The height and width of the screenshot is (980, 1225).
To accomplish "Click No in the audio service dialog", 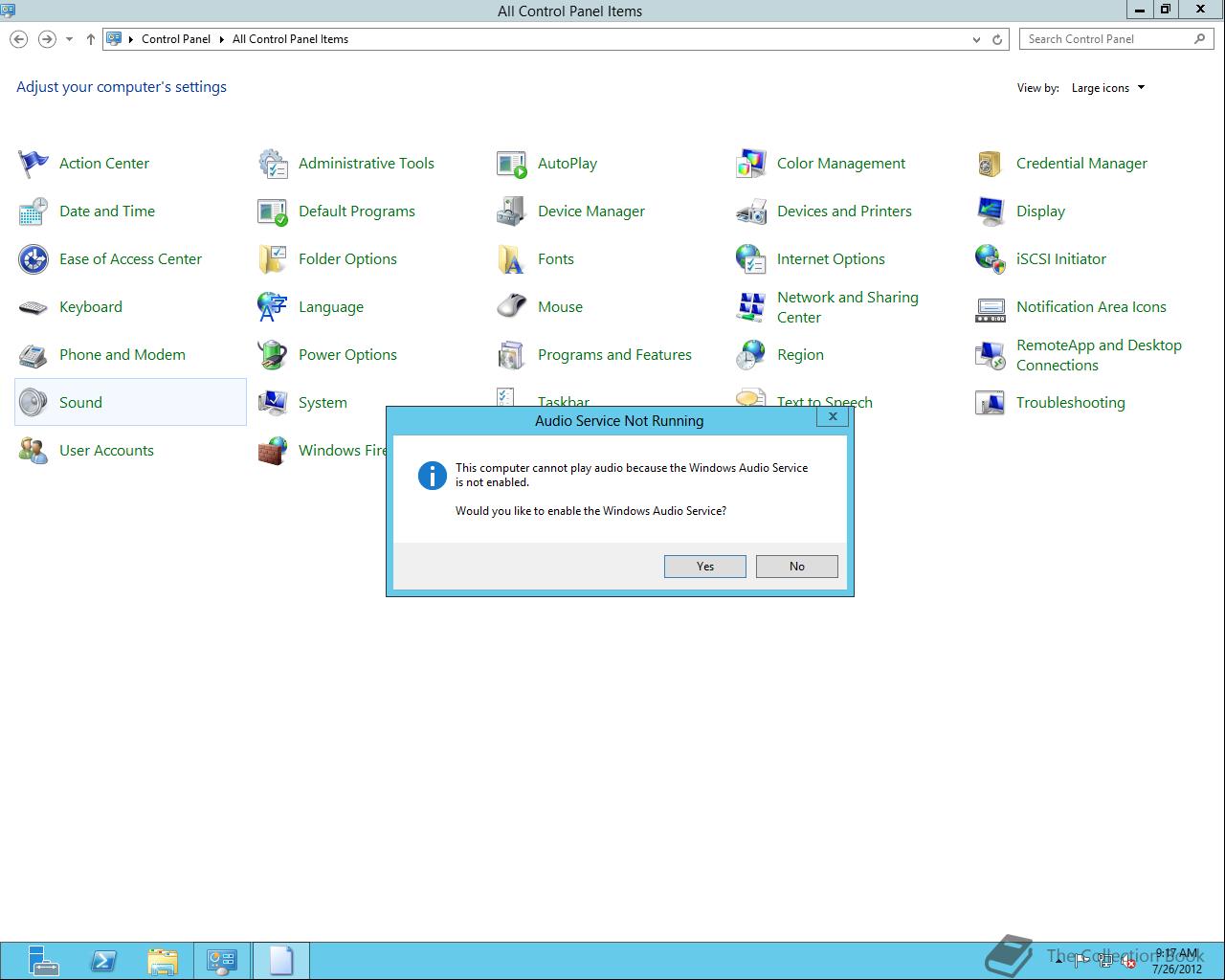I will (x=797, y=567).
